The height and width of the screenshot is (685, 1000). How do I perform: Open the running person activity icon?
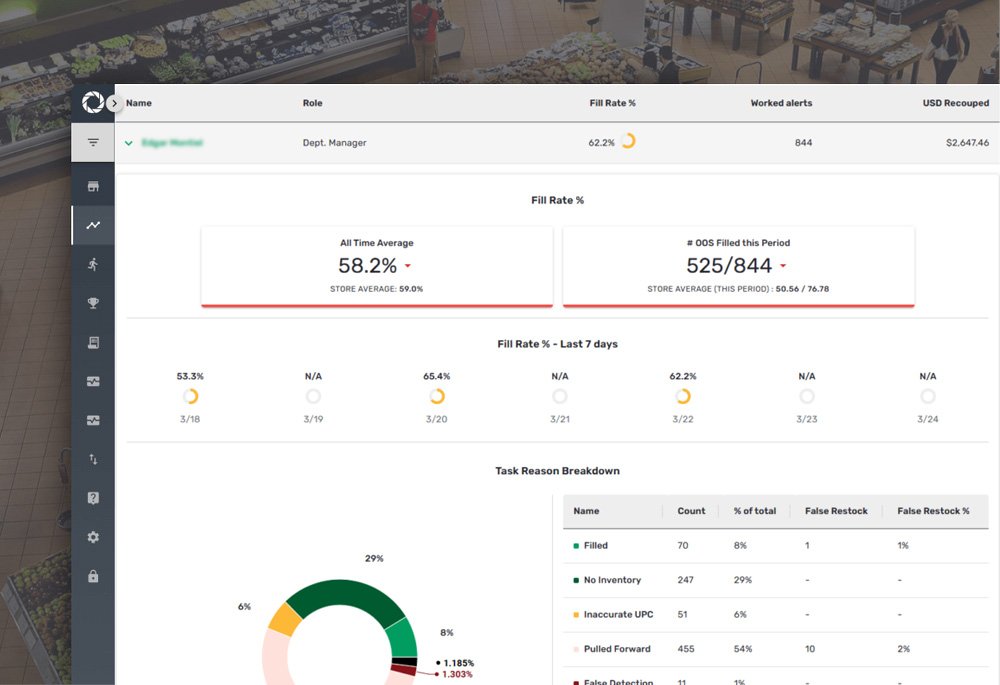click(x=93, y=264)
